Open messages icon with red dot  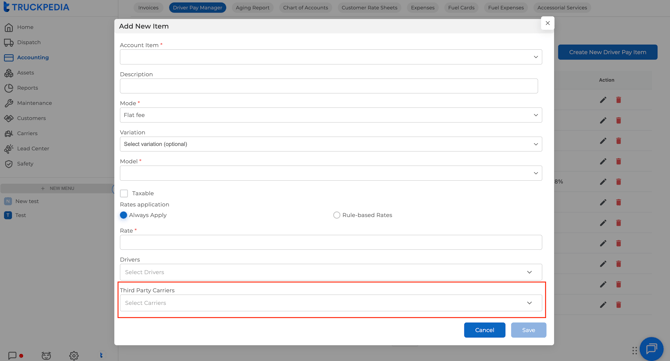pyautogui.click(x=15, y=355)
